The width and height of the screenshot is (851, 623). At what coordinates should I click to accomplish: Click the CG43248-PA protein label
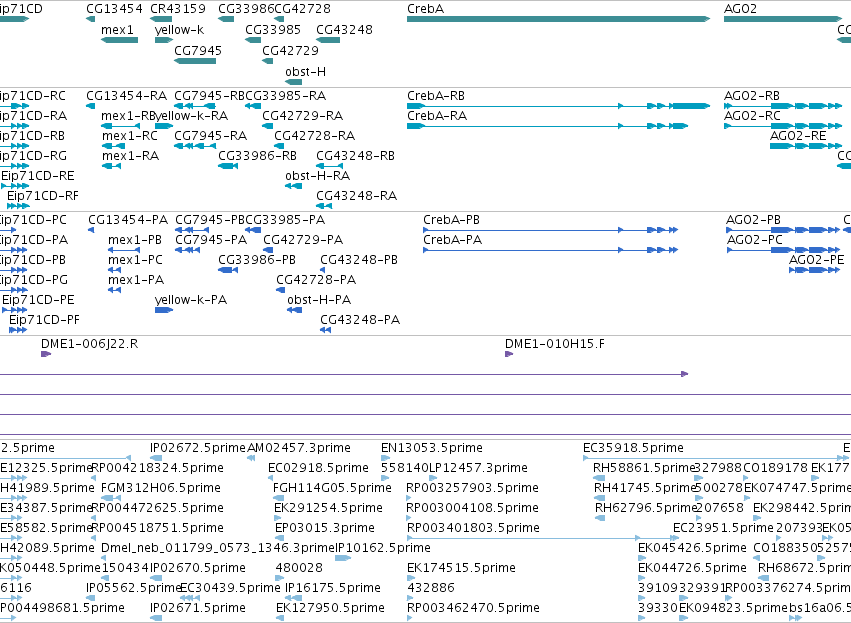pyautogui.click(x=360, y=320)
